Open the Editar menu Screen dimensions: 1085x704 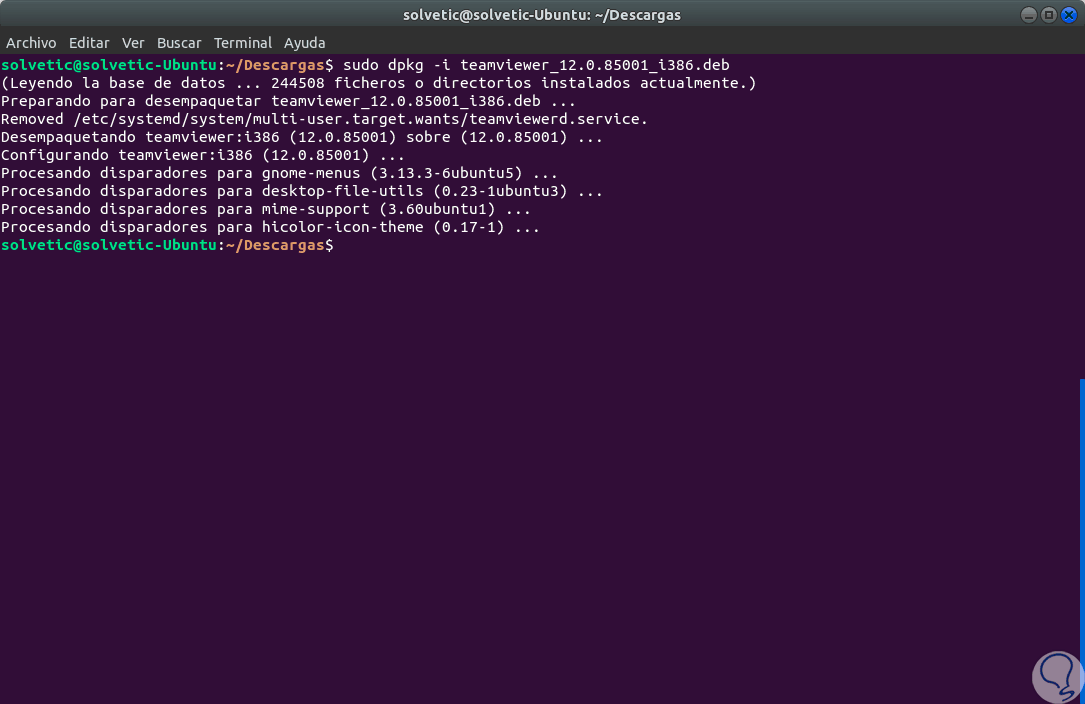pyautogui.click(x=89, y=43)
